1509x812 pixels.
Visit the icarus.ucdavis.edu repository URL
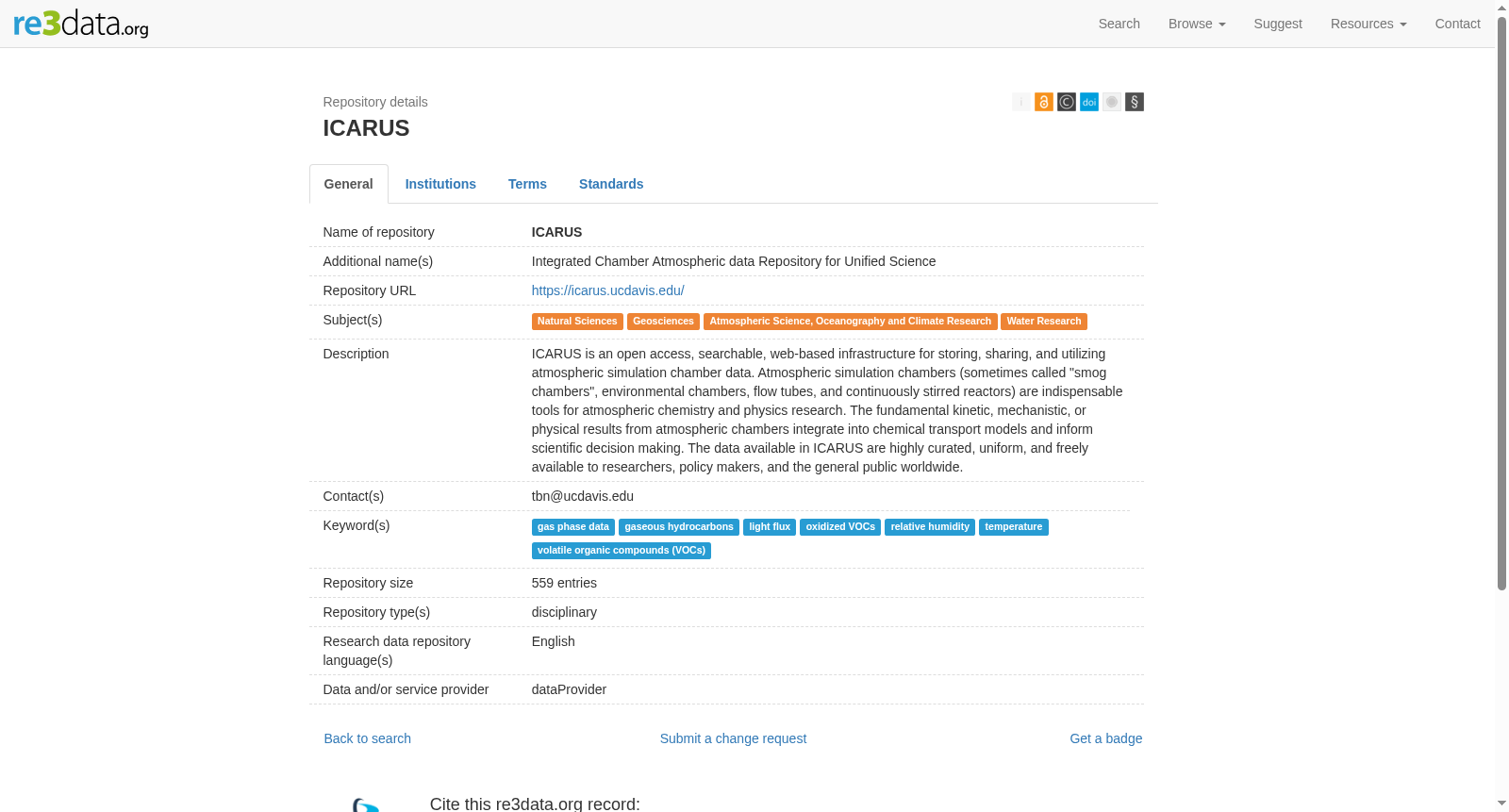click(608, 290)
